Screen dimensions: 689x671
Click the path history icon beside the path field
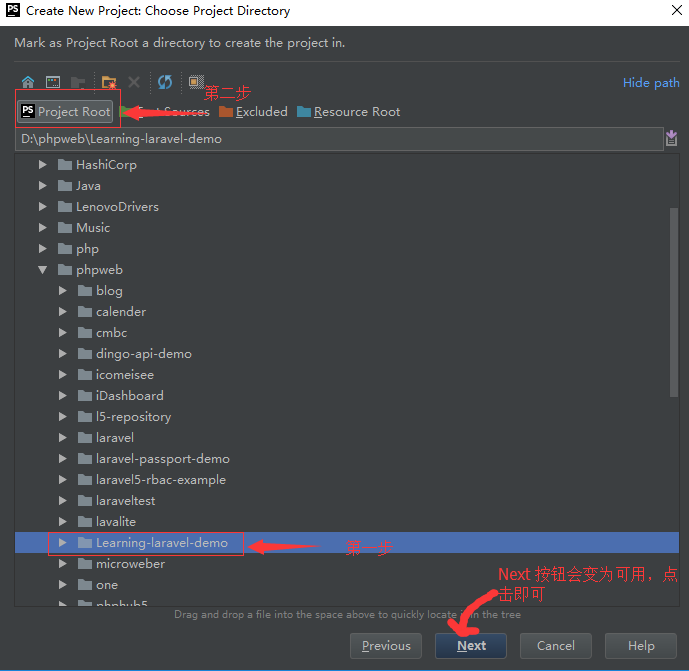[671, 138]
